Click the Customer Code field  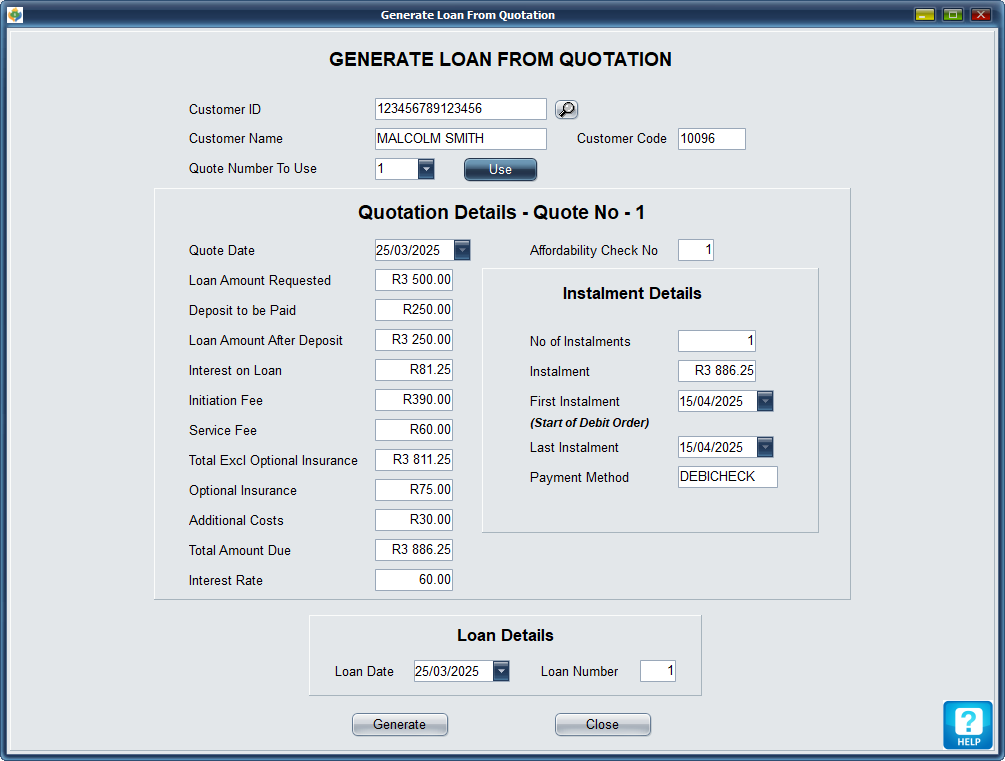click(711, 139)
